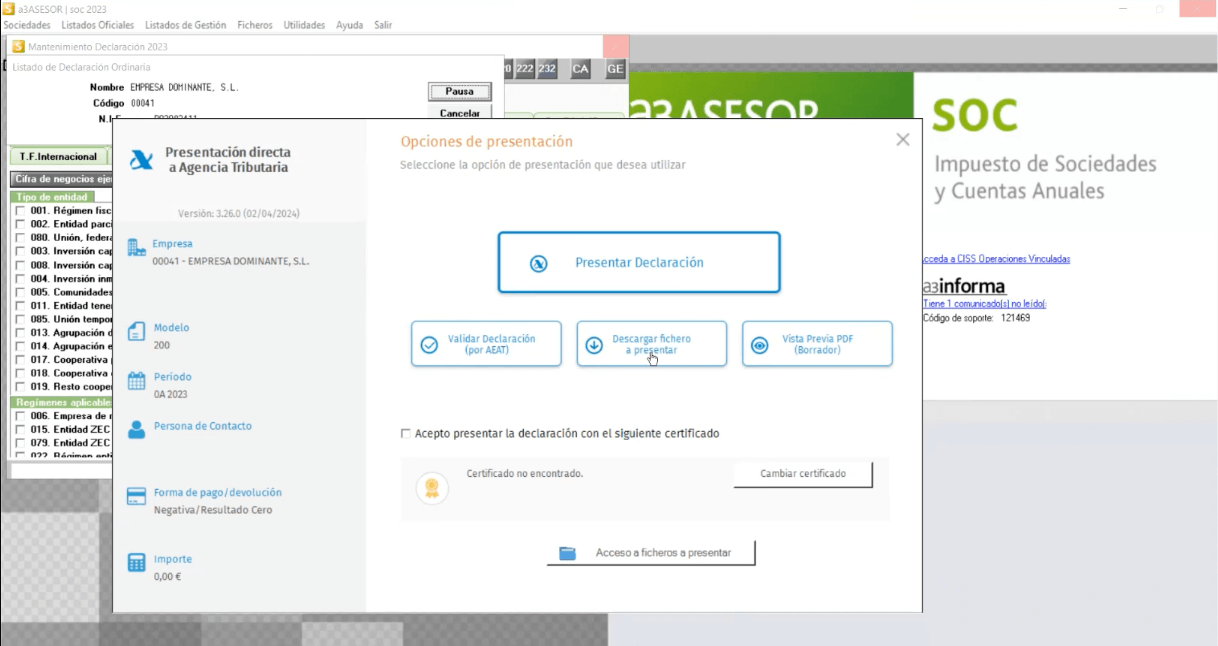Toggle the 080. Unión checkbox in background
This screenshot has width=1218, height=646.
[x=20, y=238]
